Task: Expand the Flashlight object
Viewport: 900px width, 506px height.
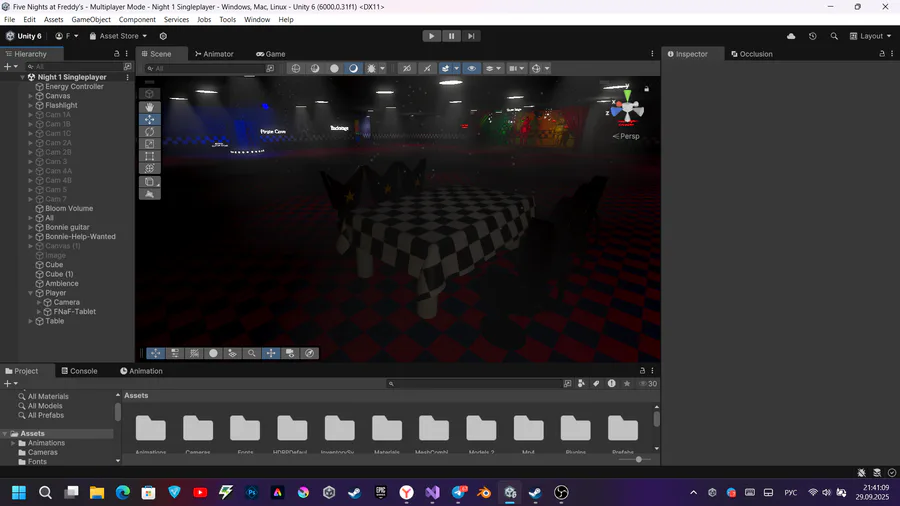Action: coord(30,105)
